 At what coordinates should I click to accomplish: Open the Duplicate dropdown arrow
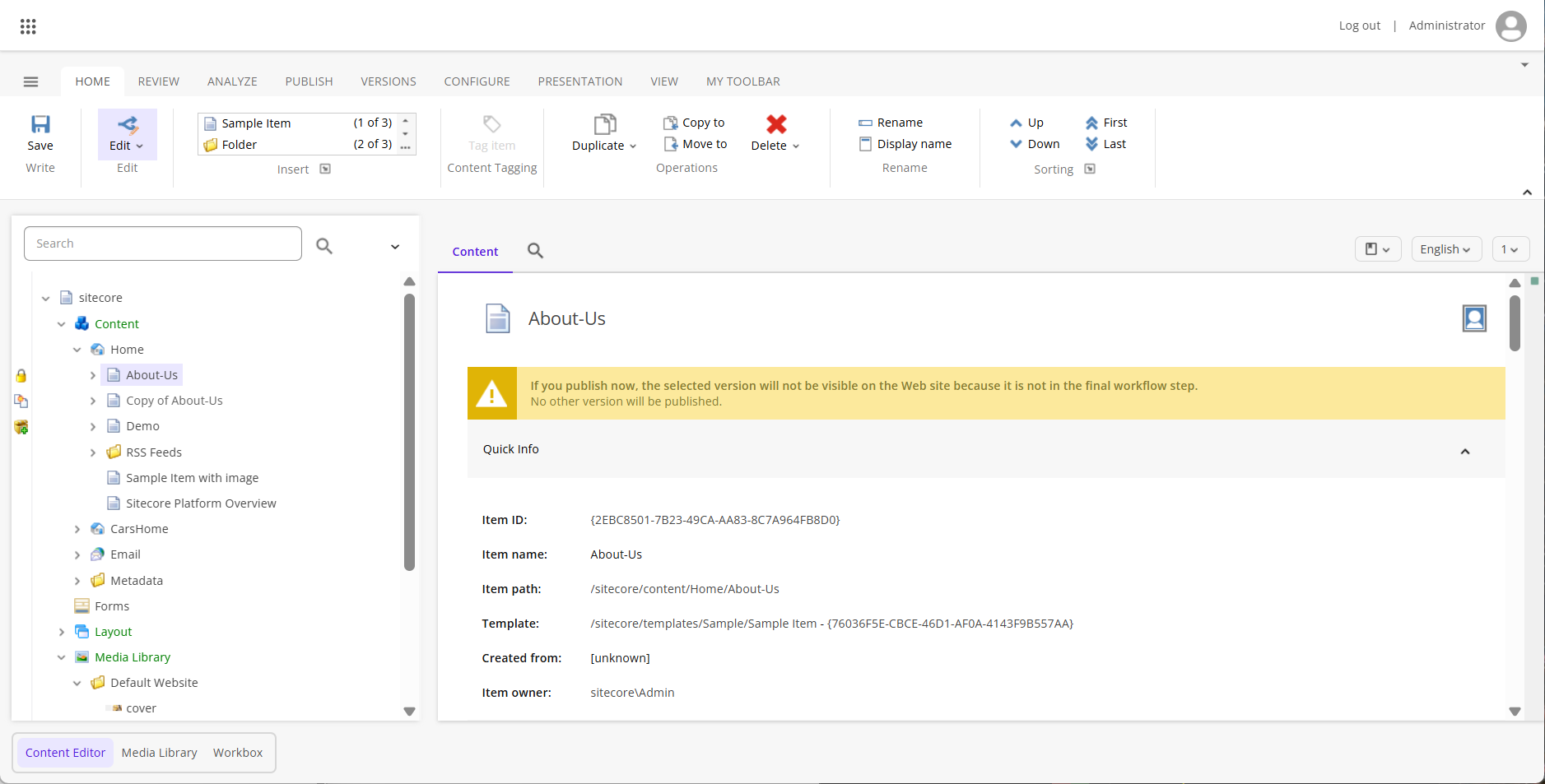633,146
